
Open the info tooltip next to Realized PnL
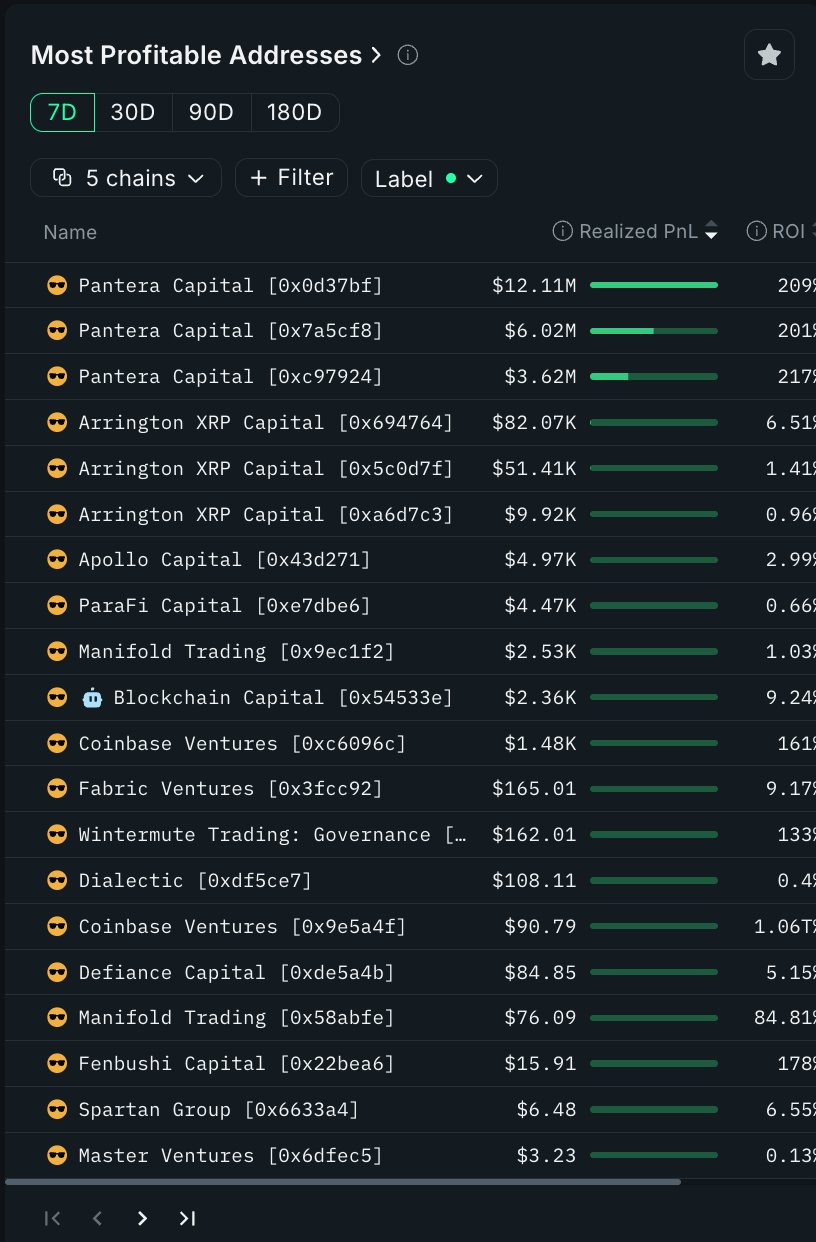pyautogui.click(x=562, y=231)
